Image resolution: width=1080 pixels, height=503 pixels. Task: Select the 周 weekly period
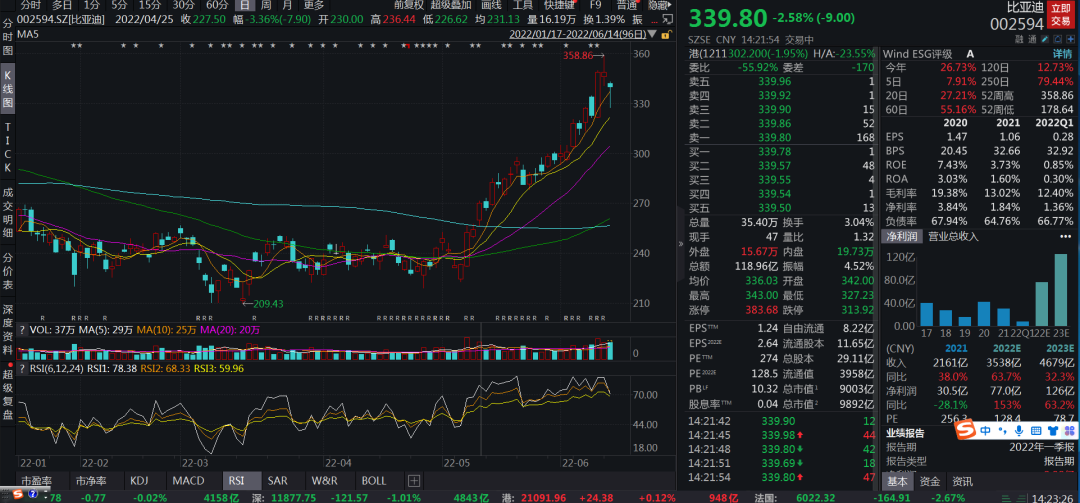click(x=265, y=5)
